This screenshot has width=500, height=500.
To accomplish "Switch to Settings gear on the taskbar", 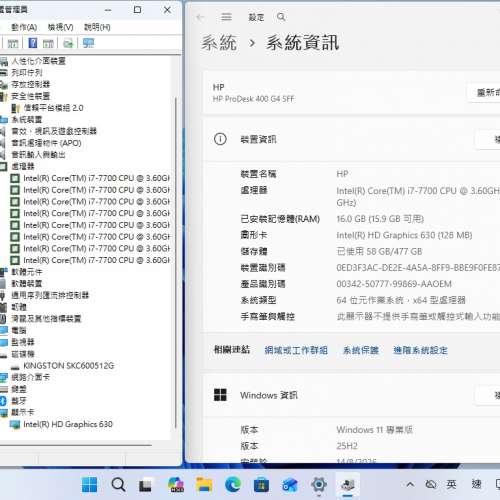I will pyautogui.click(x=319, y=485).
